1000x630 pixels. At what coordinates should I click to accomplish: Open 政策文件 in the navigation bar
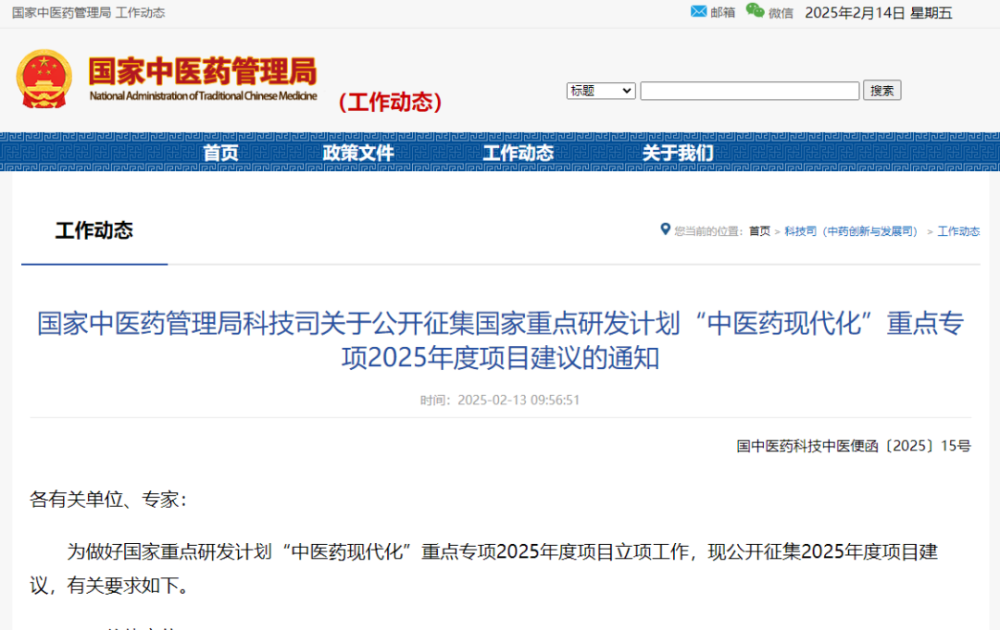pos(358,153)
